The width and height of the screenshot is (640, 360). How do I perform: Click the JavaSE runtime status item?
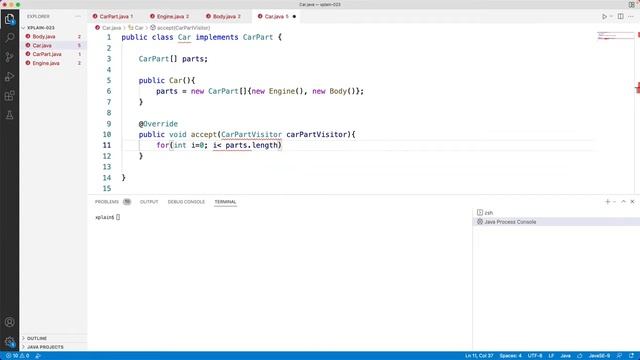point(599,356)
